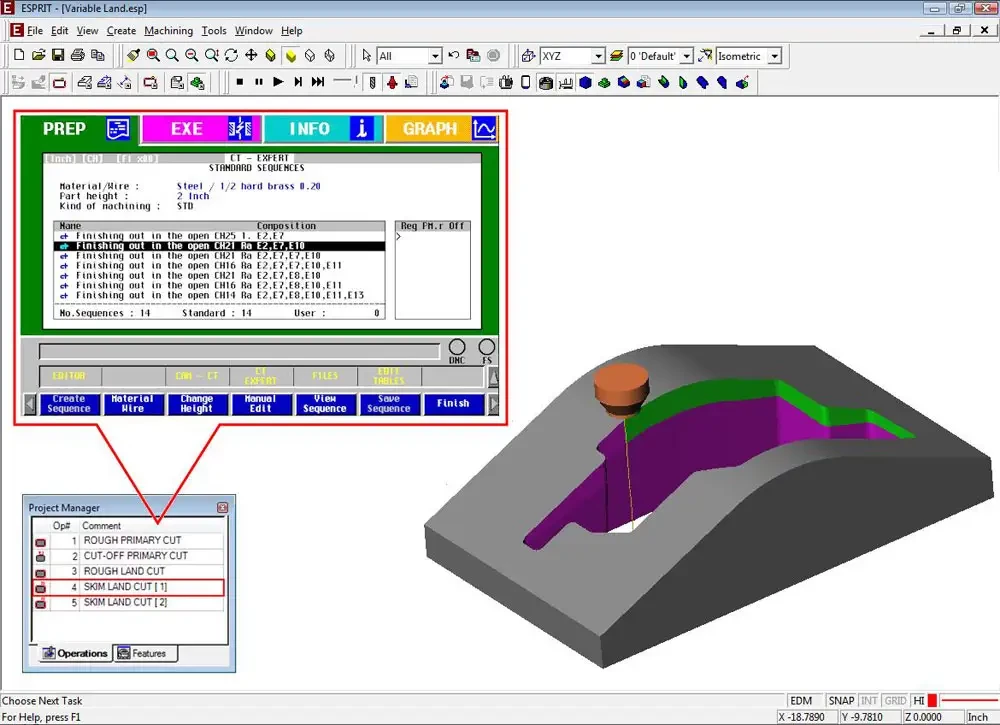The height and width of the screenshot is (725, 1000).
Task: Toggle INT mode in status bar
Action: 869,701
